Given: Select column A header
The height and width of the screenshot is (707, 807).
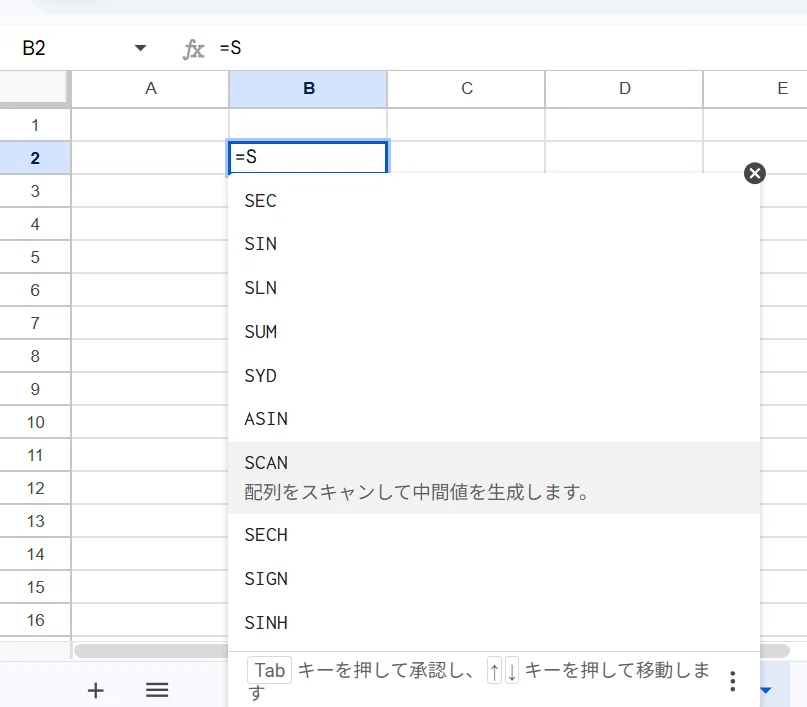Looking at the screenshot, I should (x=150, y=89).
